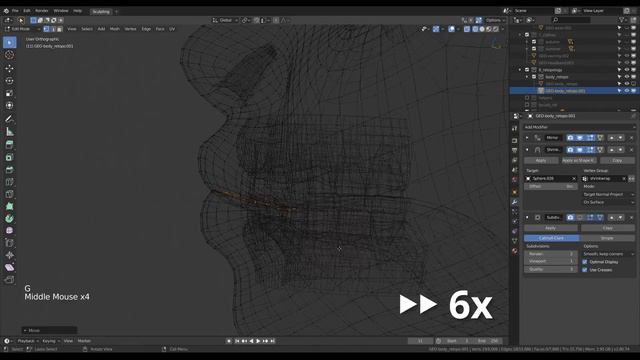Select the Scale tool in the left toolbar
The image size is (640, 360).
[9, 93]
